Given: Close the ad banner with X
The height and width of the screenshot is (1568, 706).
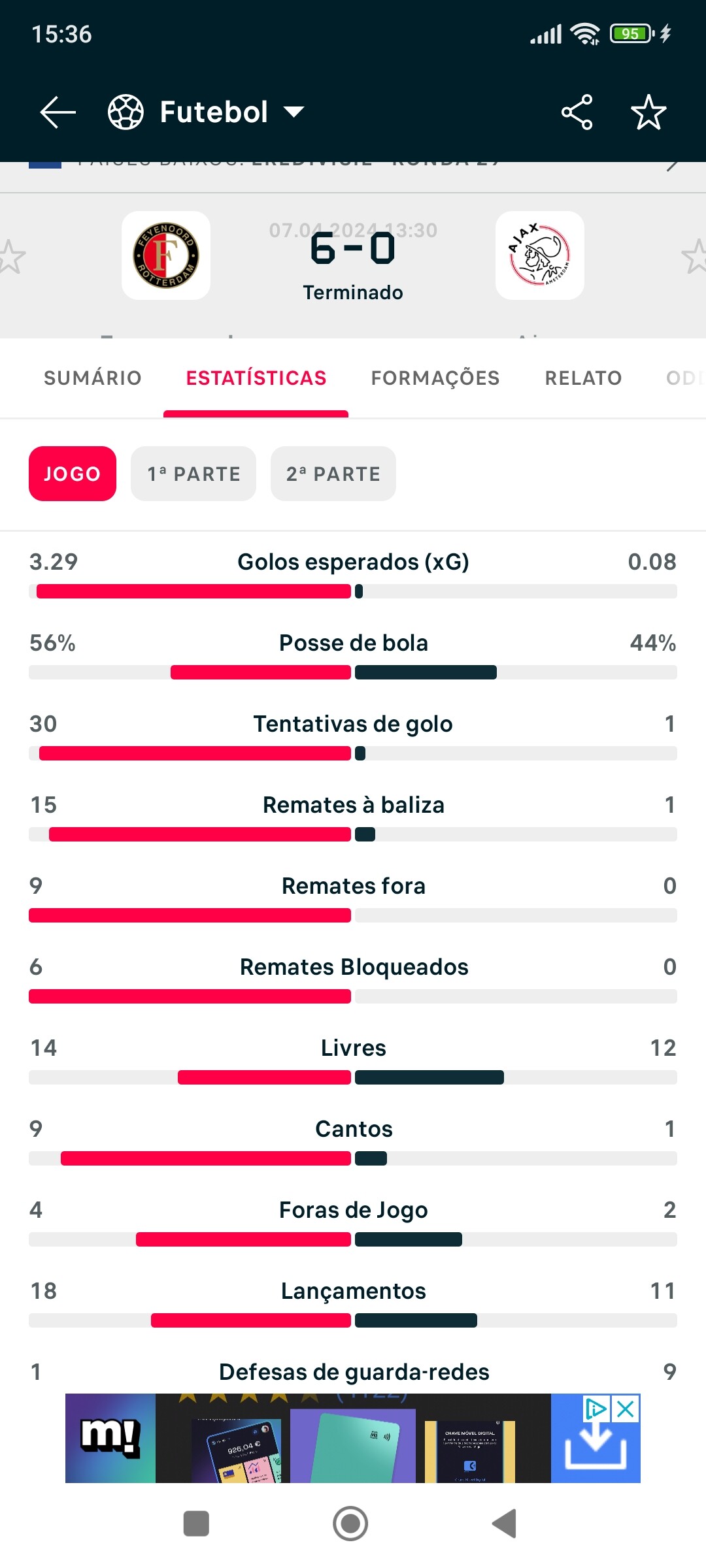Looking at the screenshot, I should tap(626, 1409).
